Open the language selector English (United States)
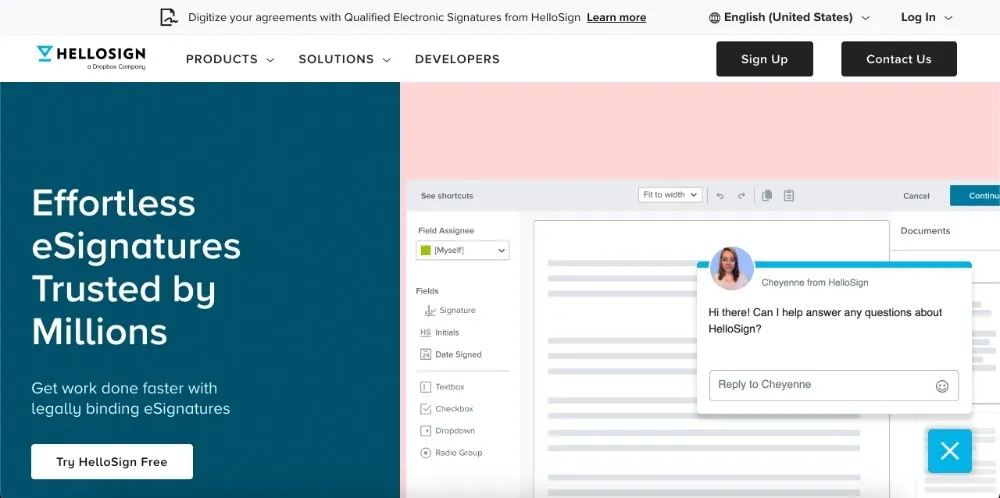1000x498 pixels. coord(789,18)
